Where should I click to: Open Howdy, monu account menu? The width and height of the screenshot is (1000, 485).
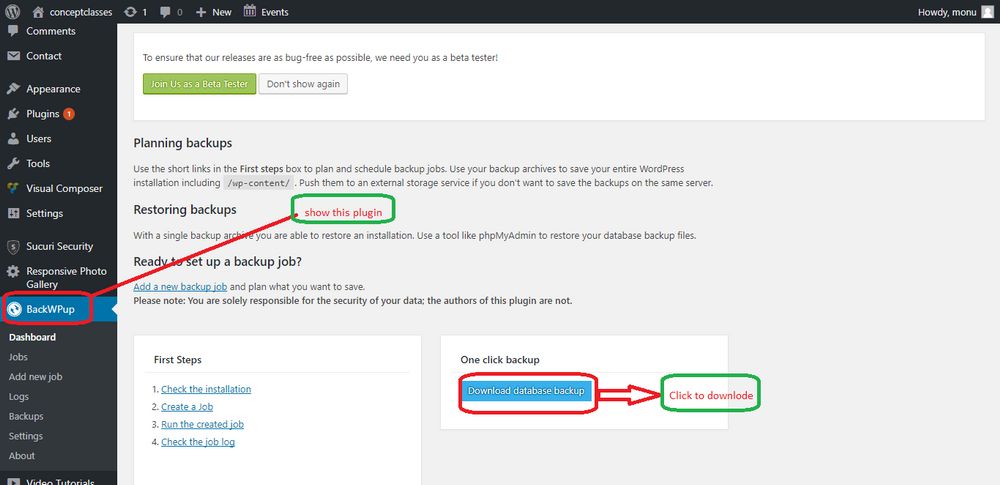tap(946, 12)
